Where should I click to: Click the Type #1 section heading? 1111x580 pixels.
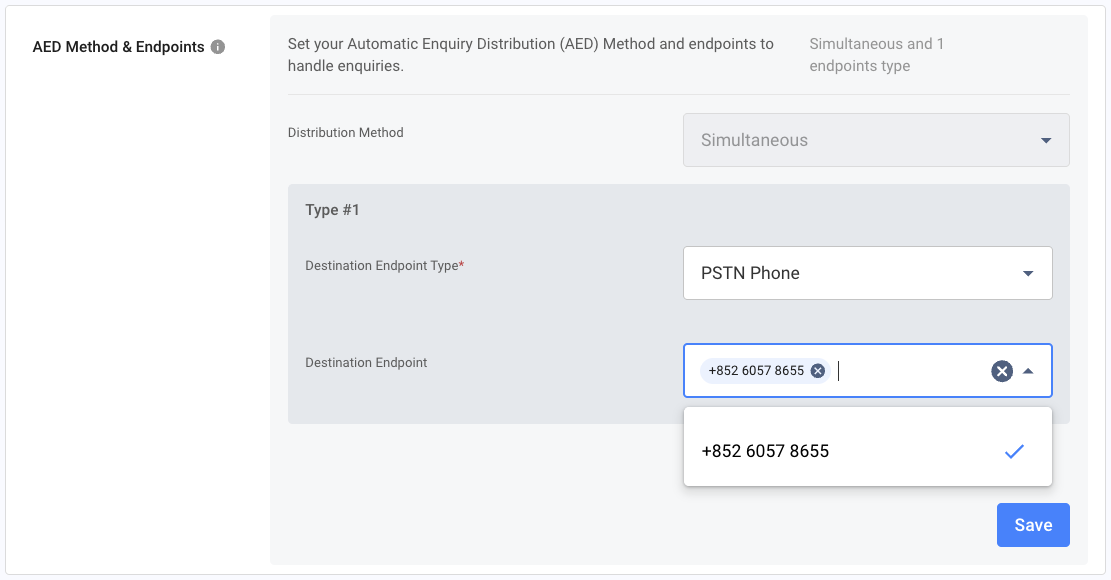pyautogui.click(x=332, y=210)
